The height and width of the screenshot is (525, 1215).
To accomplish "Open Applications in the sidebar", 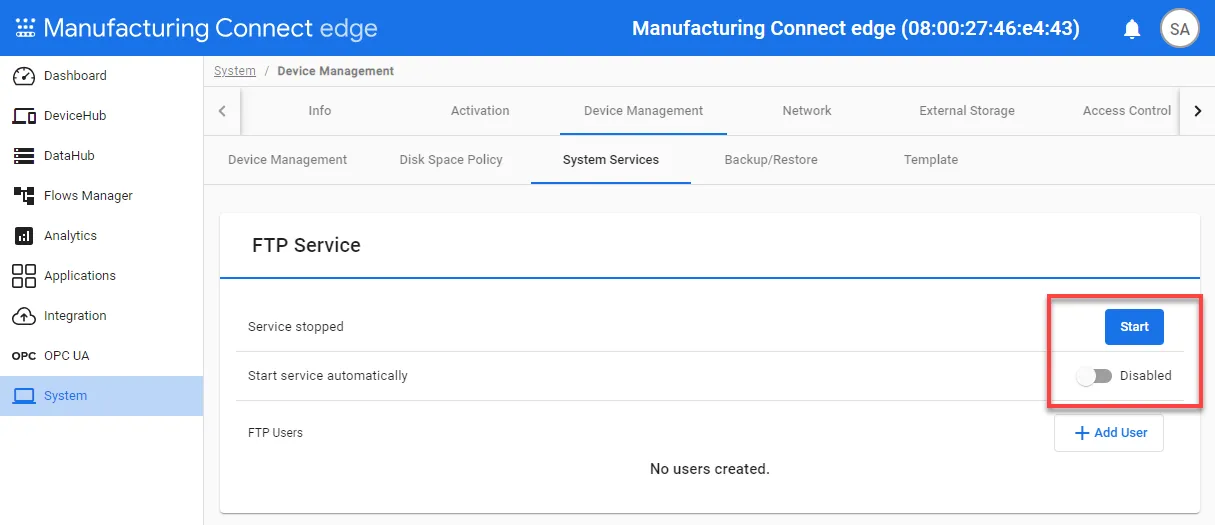I will click(101, 276).
